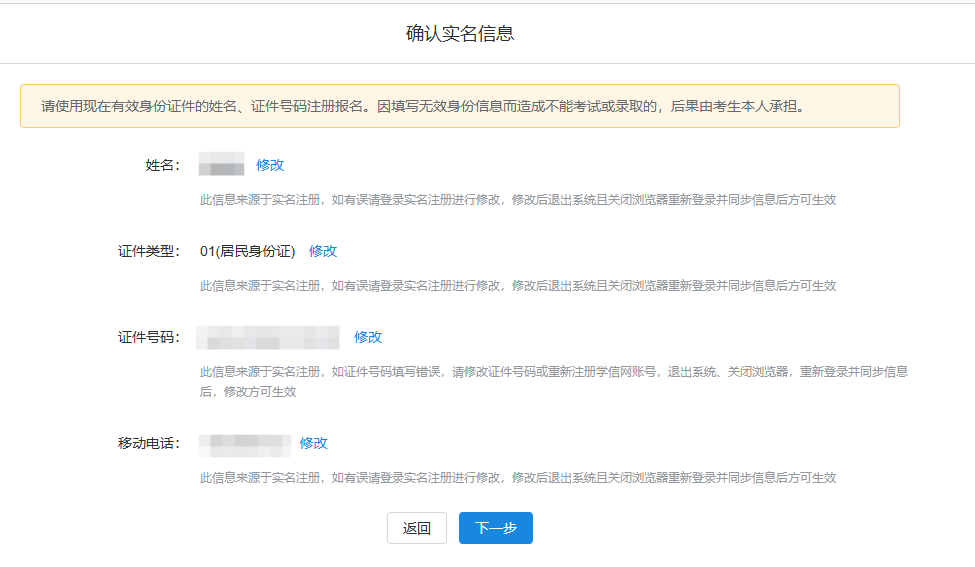This screenshot has height=567, width=975.
Task: Select the blurred ID number value
Action: pos(268,337)
